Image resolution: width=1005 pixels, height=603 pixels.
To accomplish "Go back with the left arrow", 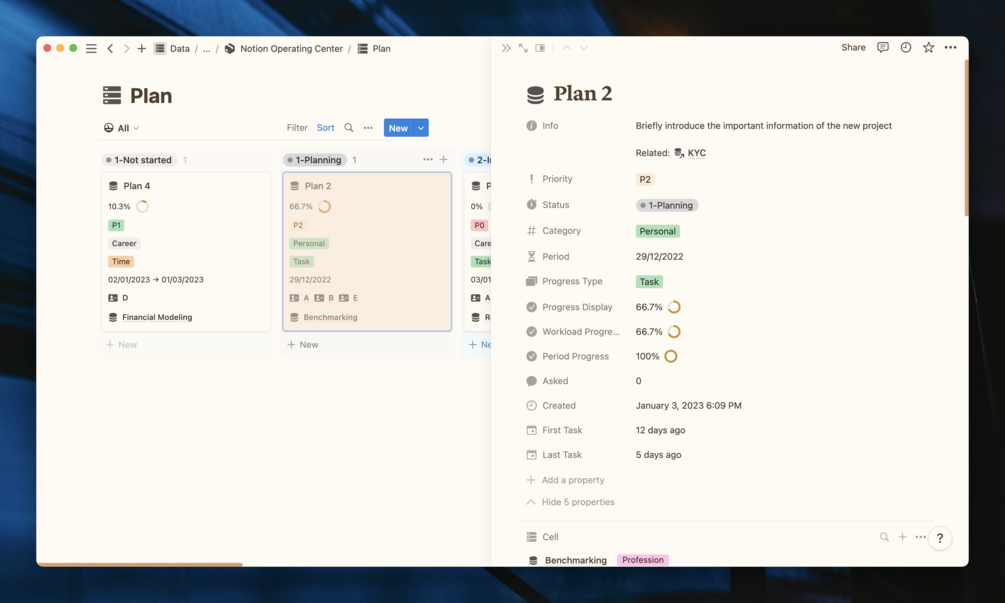I will click(110, 49).
